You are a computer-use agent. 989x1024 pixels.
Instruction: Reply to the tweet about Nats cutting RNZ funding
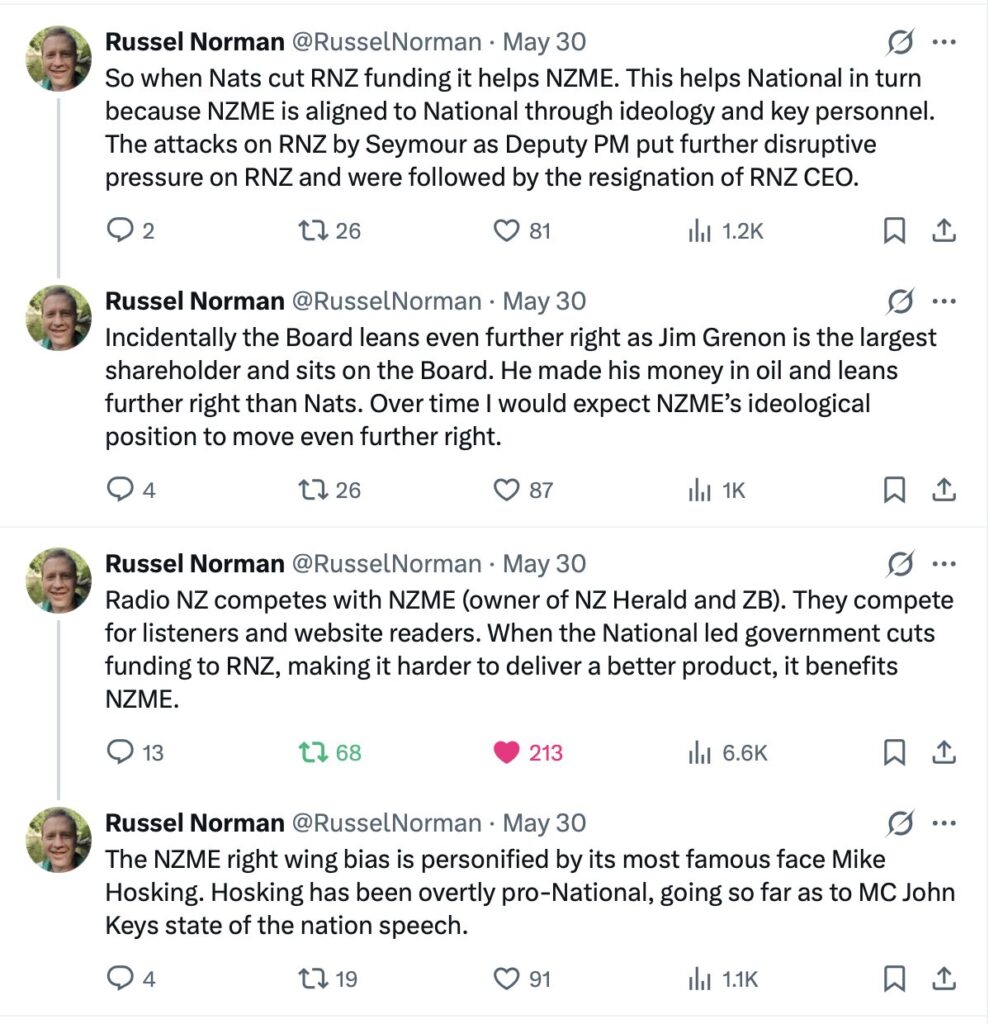point(130,231)
